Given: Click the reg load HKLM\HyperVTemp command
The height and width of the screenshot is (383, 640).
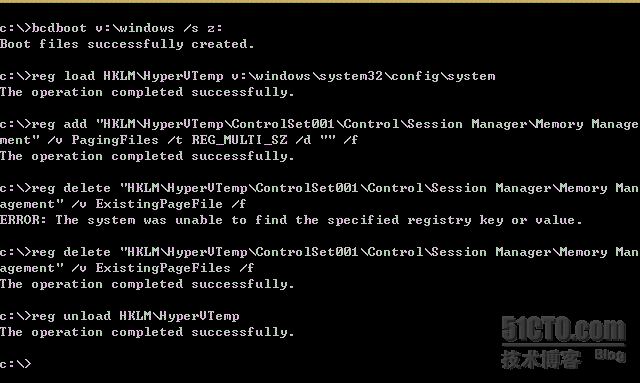Looking at the screenshot, I should click(x=247, y=76).
